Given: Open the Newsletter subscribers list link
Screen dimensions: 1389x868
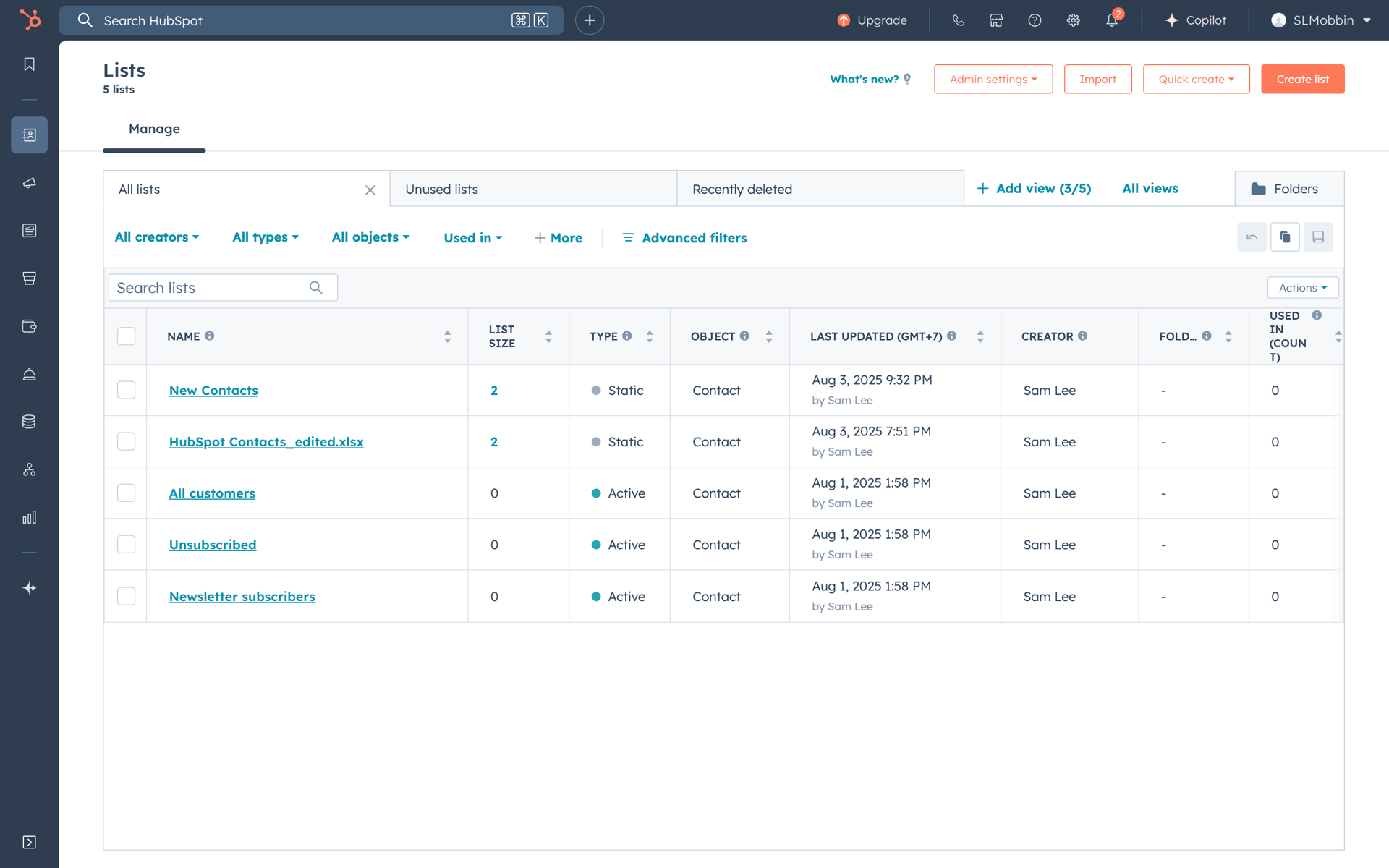Looking at the screenshot, I should [x=242, y=597].
